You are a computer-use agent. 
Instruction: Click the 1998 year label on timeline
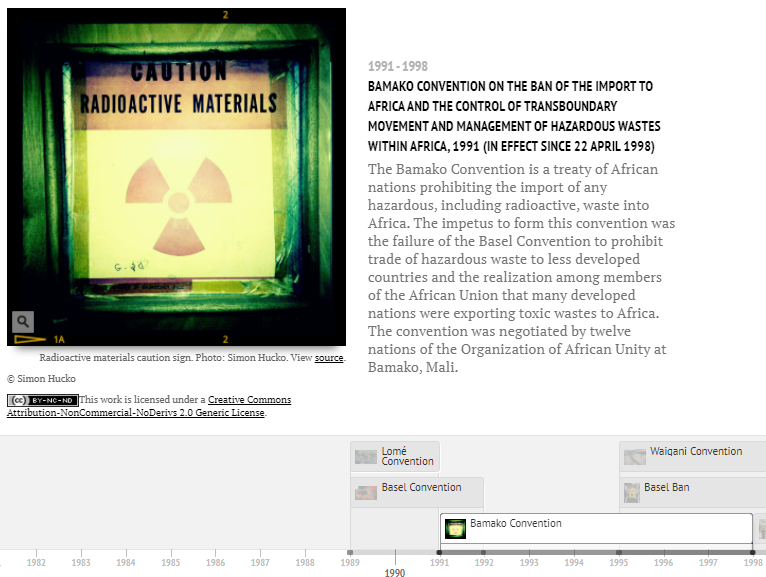753,562
